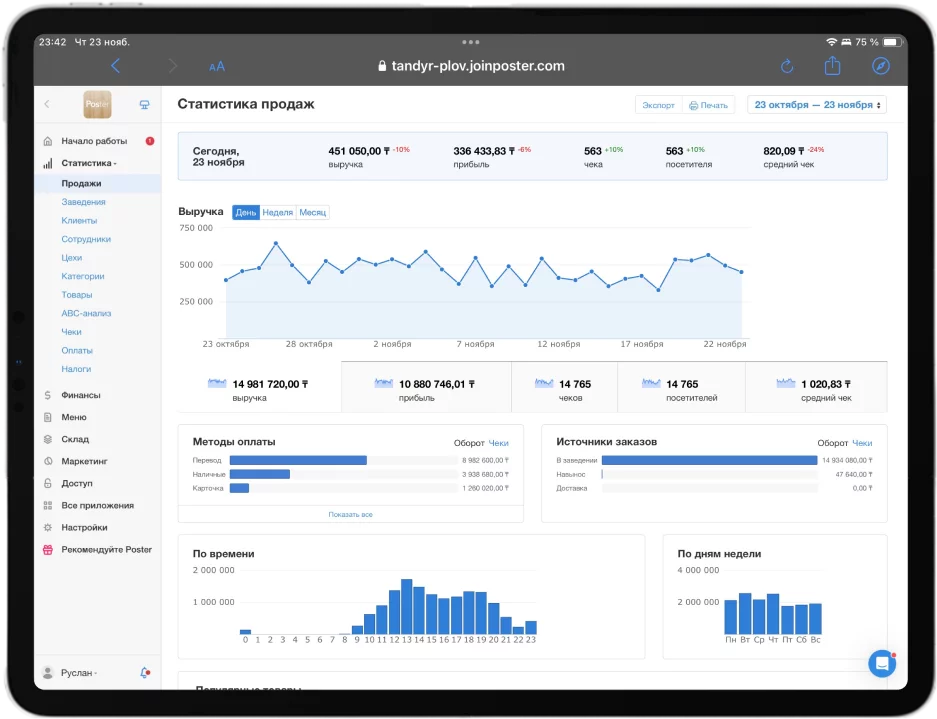Screen dimensions: 937x719
Task: Switch revenue chart to Месяц view
Action: 312,212
